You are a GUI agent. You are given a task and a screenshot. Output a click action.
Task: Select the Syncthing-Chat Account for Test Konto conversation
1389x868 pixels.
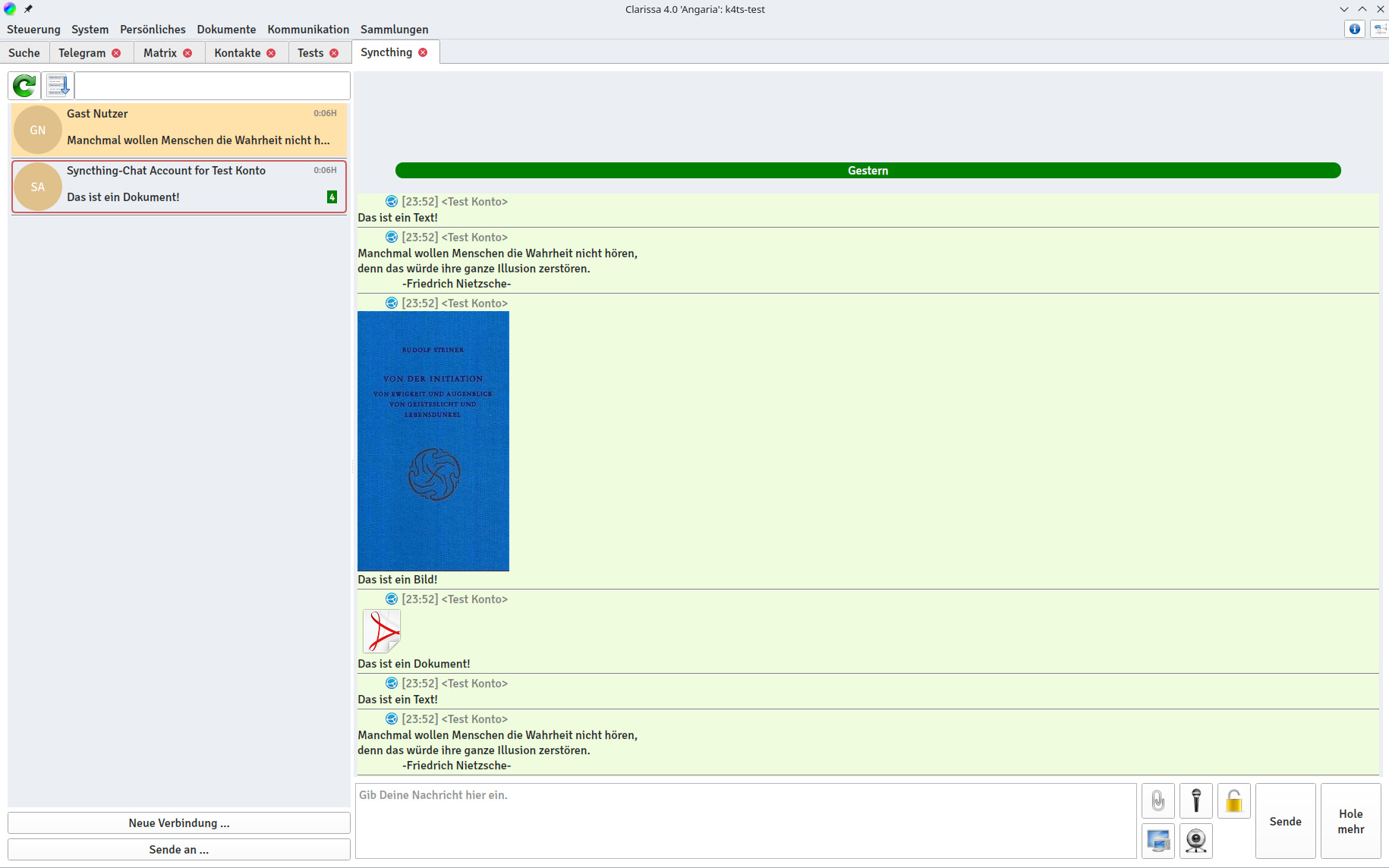(179, 187)
